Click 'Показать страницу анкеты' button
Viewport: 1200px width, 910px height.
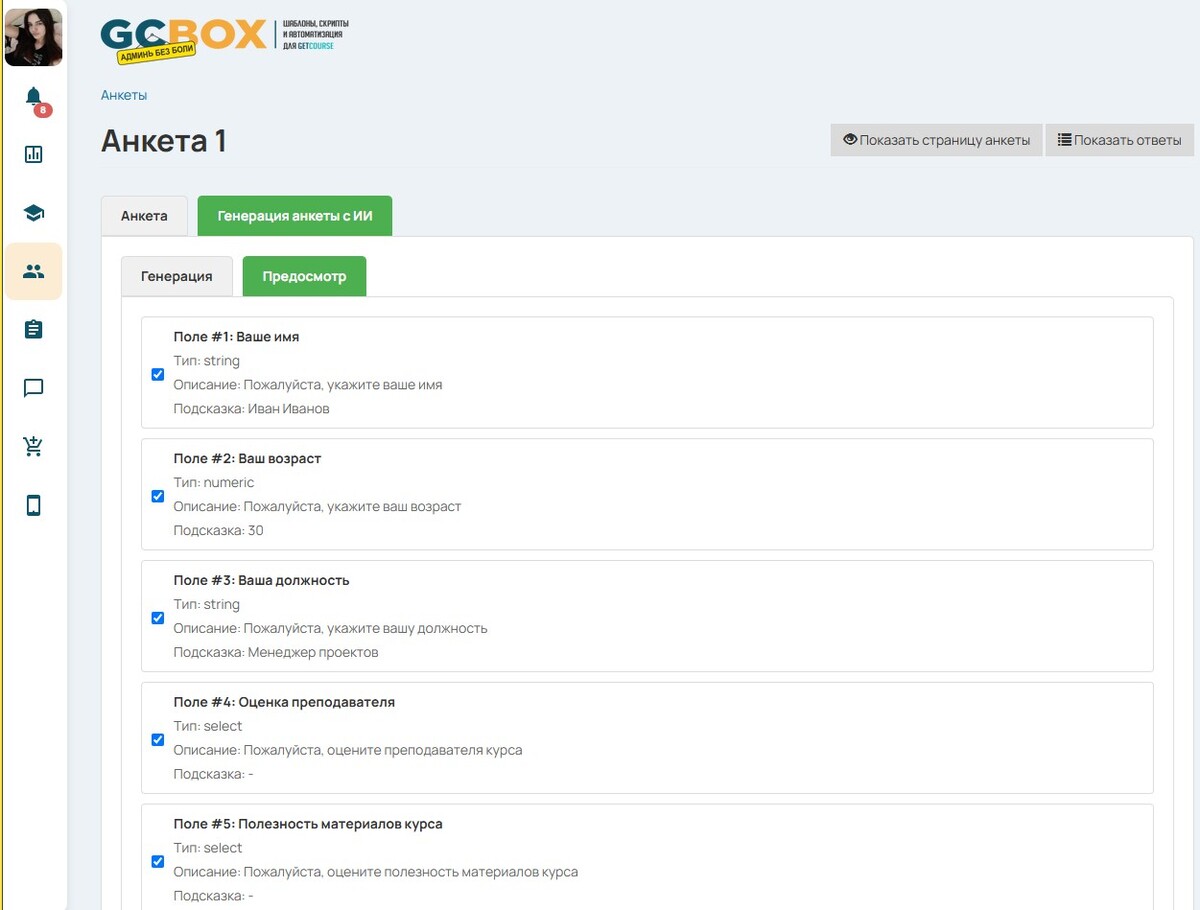[x=936, y=140]
